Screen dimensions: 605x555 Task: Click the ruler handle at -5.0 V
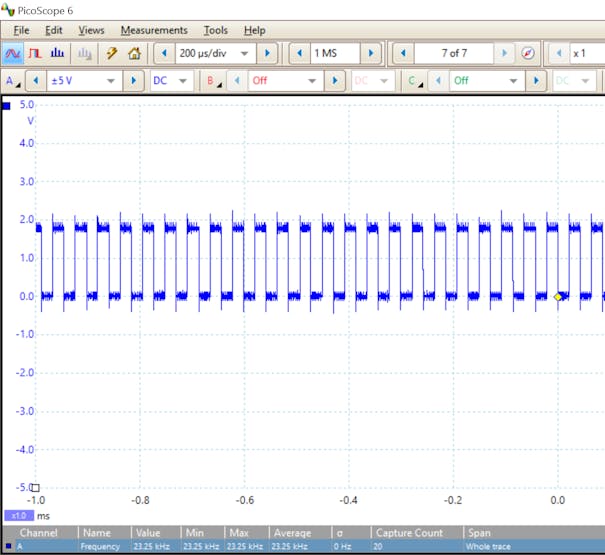point(35,488)
